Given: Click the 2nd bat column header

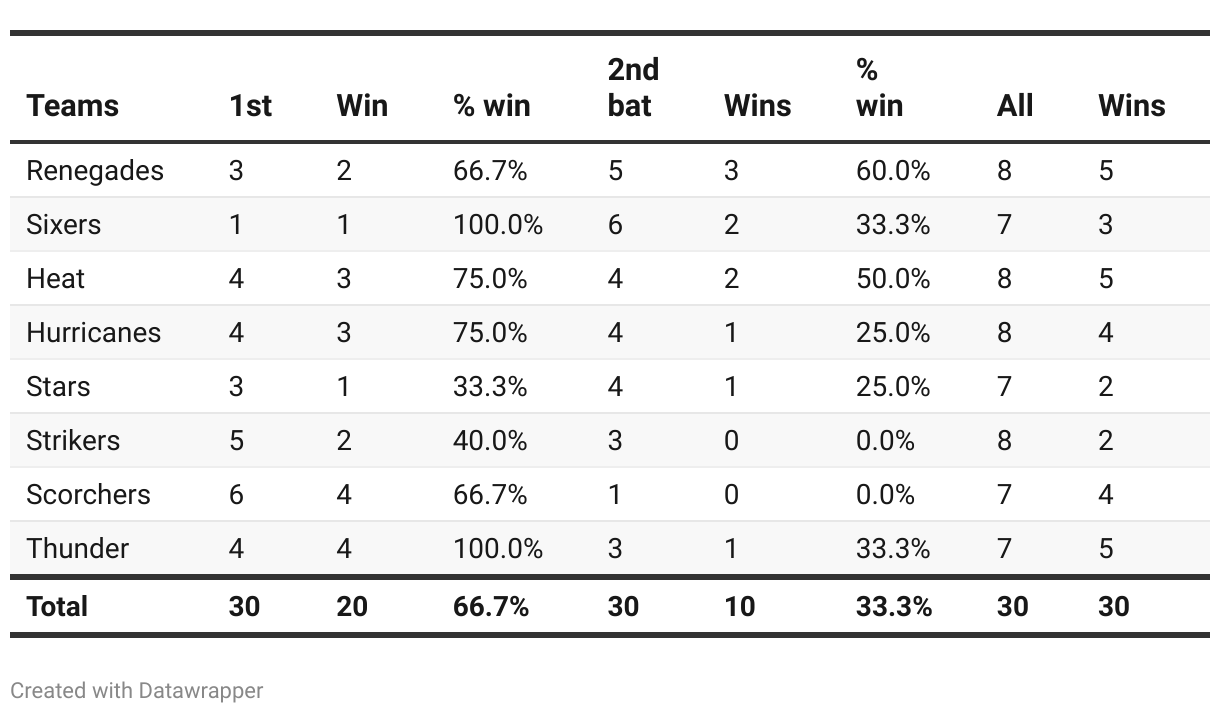Looking at the screenshot, I should pyautogui.click(x=633, y=88).
